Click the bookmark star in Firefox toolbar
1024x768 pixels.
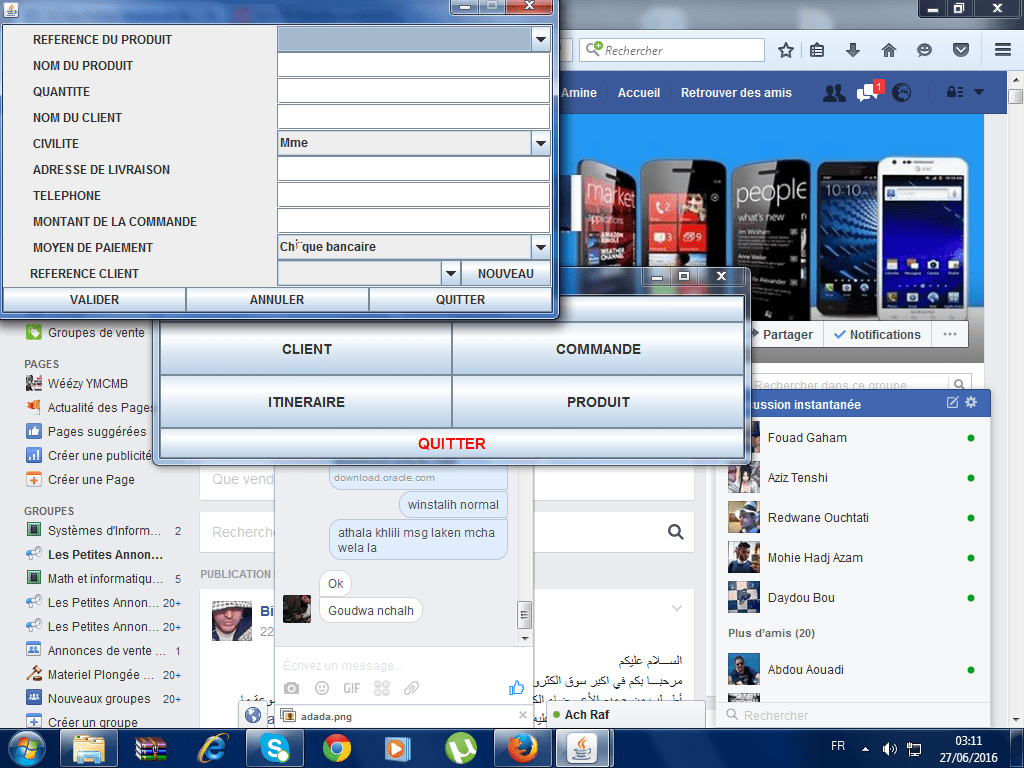786,50
